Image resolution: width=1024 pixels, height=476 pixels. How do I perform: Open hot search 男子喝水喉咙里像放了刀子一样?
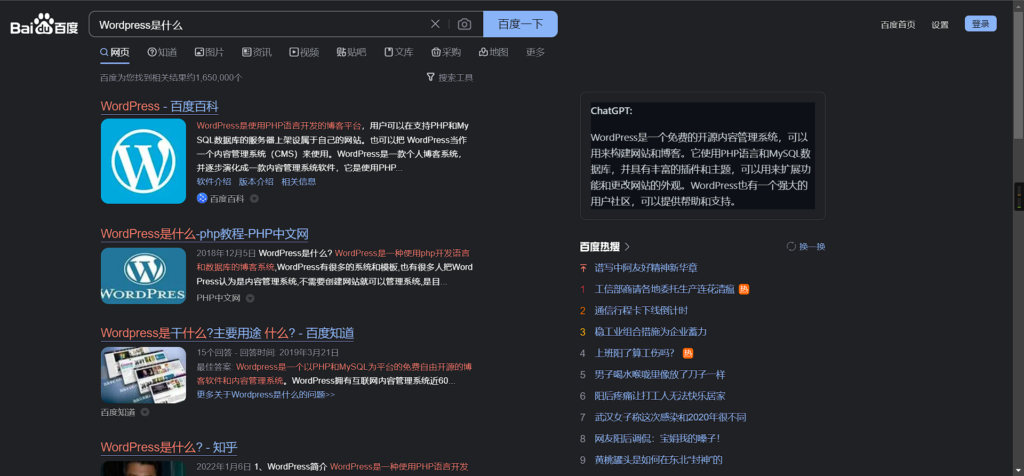click(660, 375)
